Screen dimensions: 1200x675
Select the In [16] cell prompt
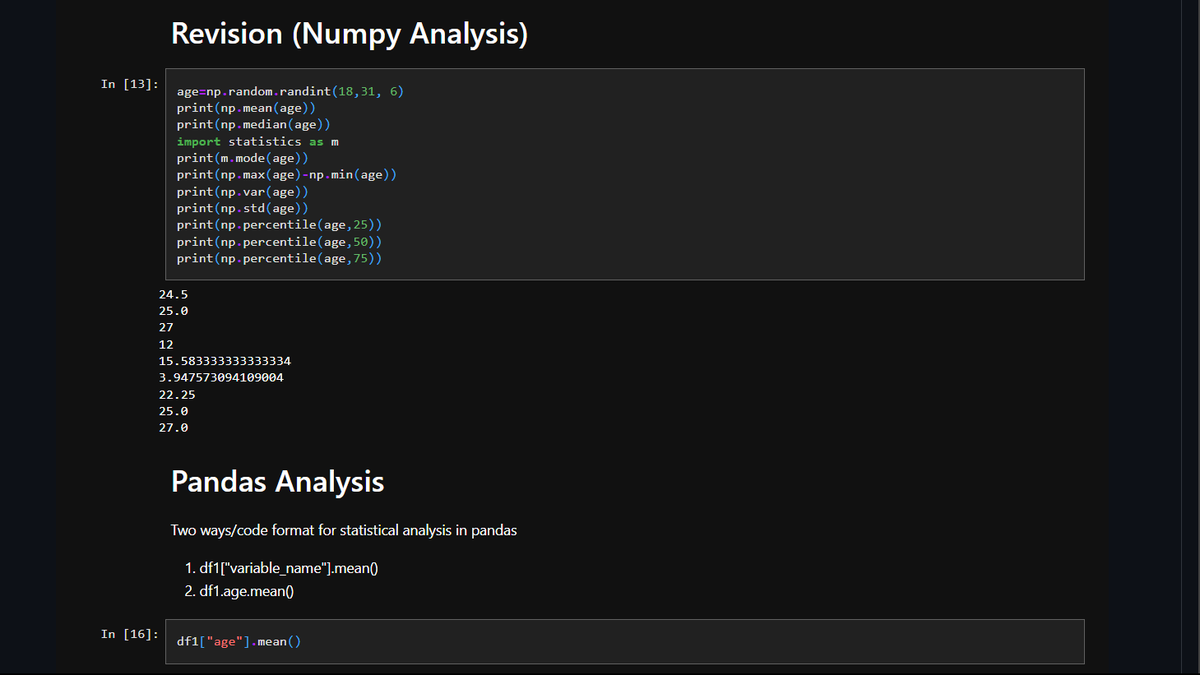coord(129,634)
